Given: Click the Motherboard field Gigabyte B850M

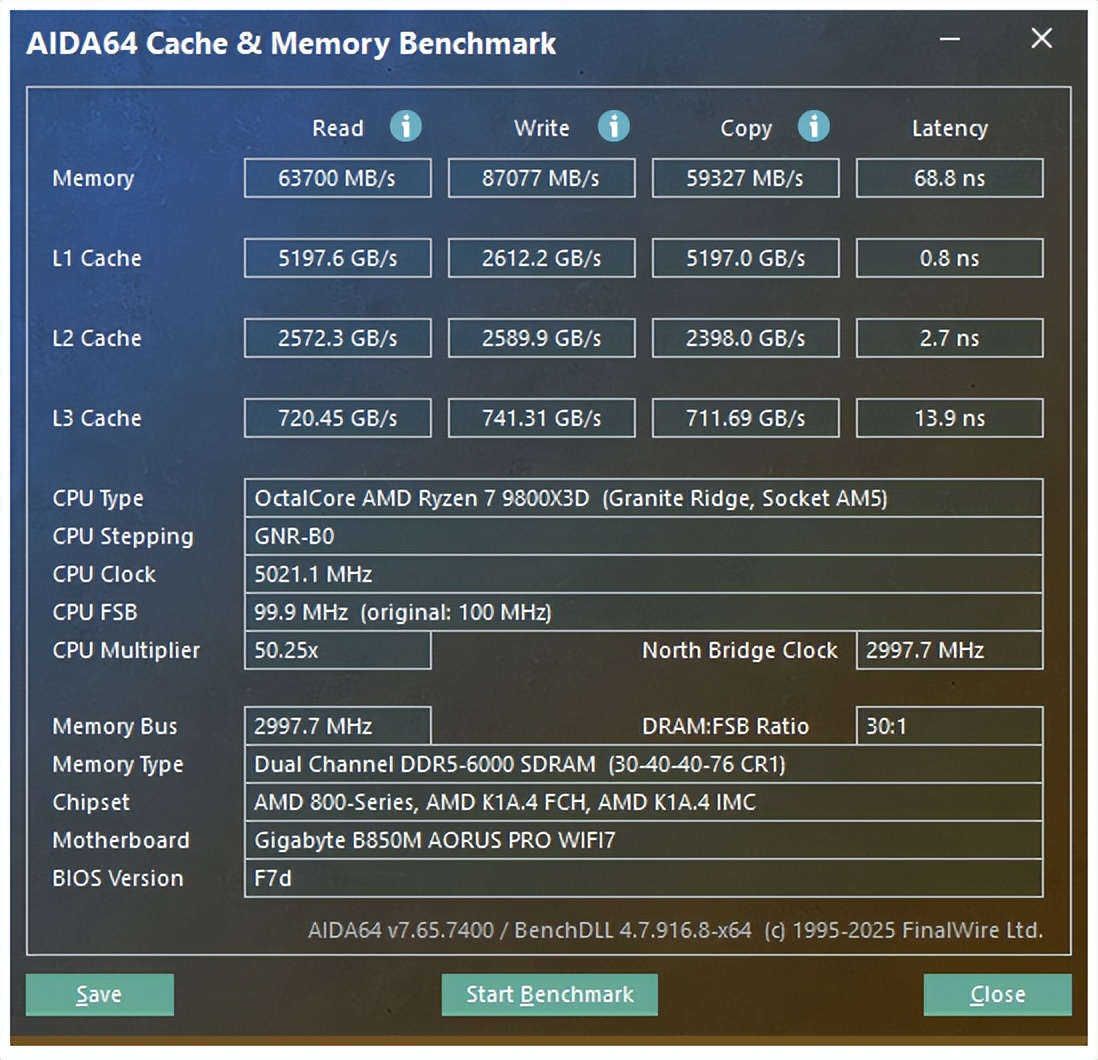Looking at the screenshot, I should [644, 840].
